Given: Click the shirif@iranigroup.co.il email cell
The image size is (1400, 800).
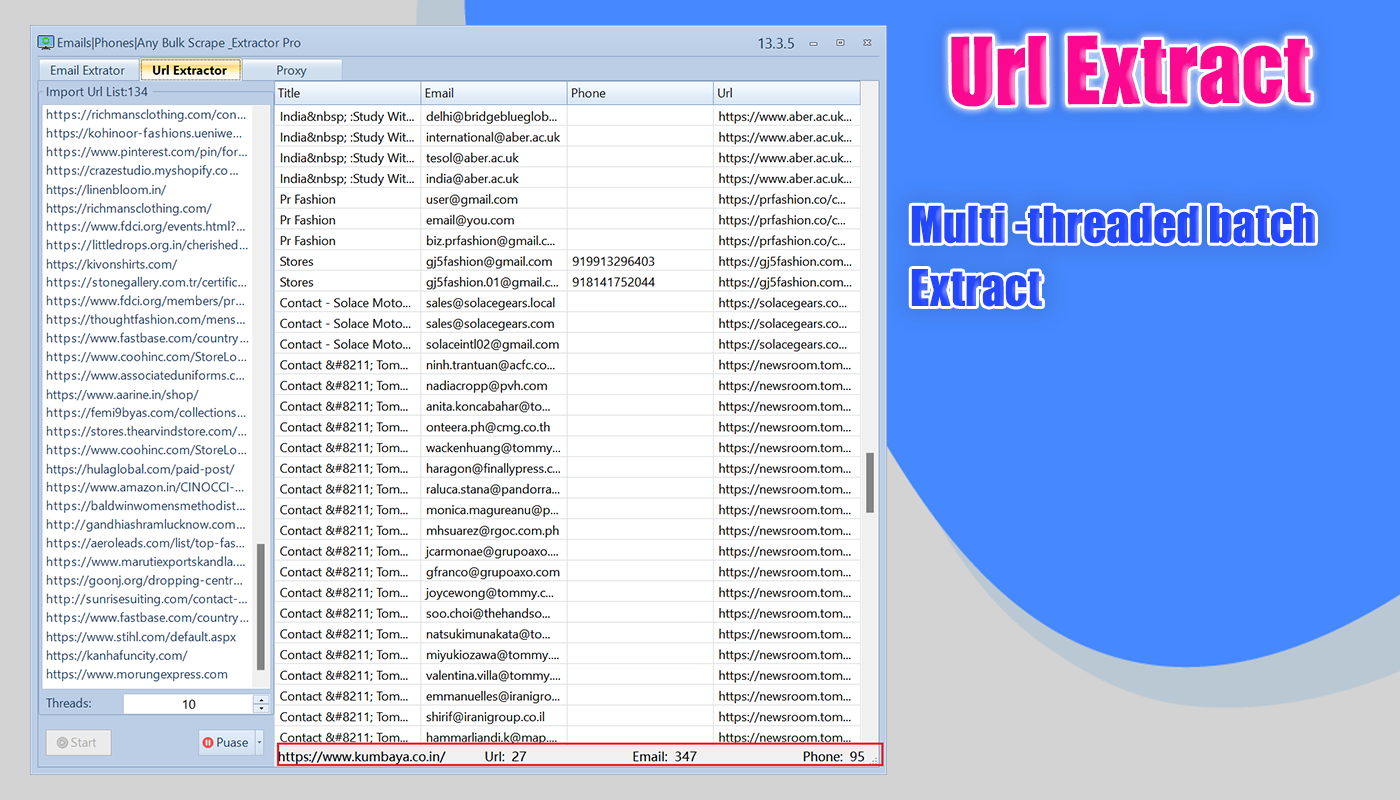Looking at the screenshot, I should [494, 717].
